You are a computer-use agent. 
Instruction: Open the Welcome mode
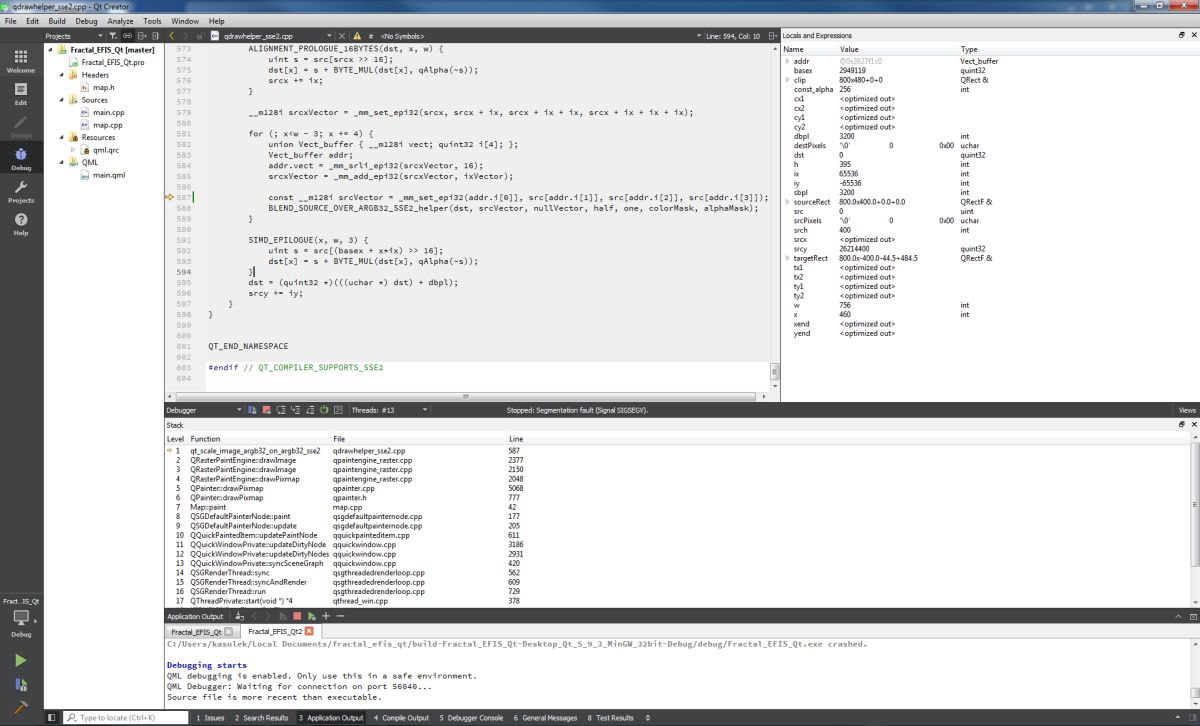[x=21, y=61]
